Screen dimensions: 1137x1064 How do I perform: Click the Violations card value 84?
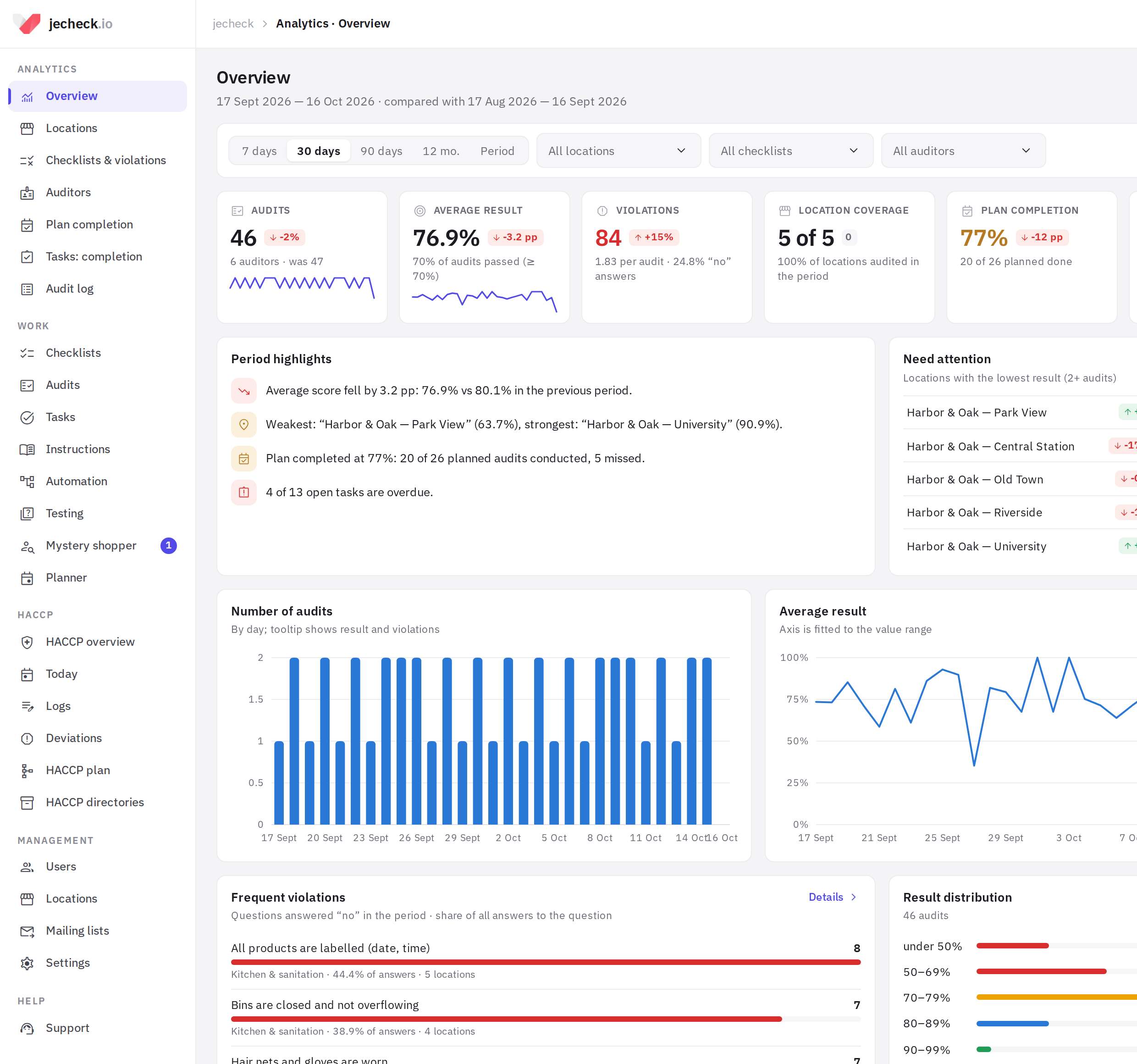tap(608, 238)
